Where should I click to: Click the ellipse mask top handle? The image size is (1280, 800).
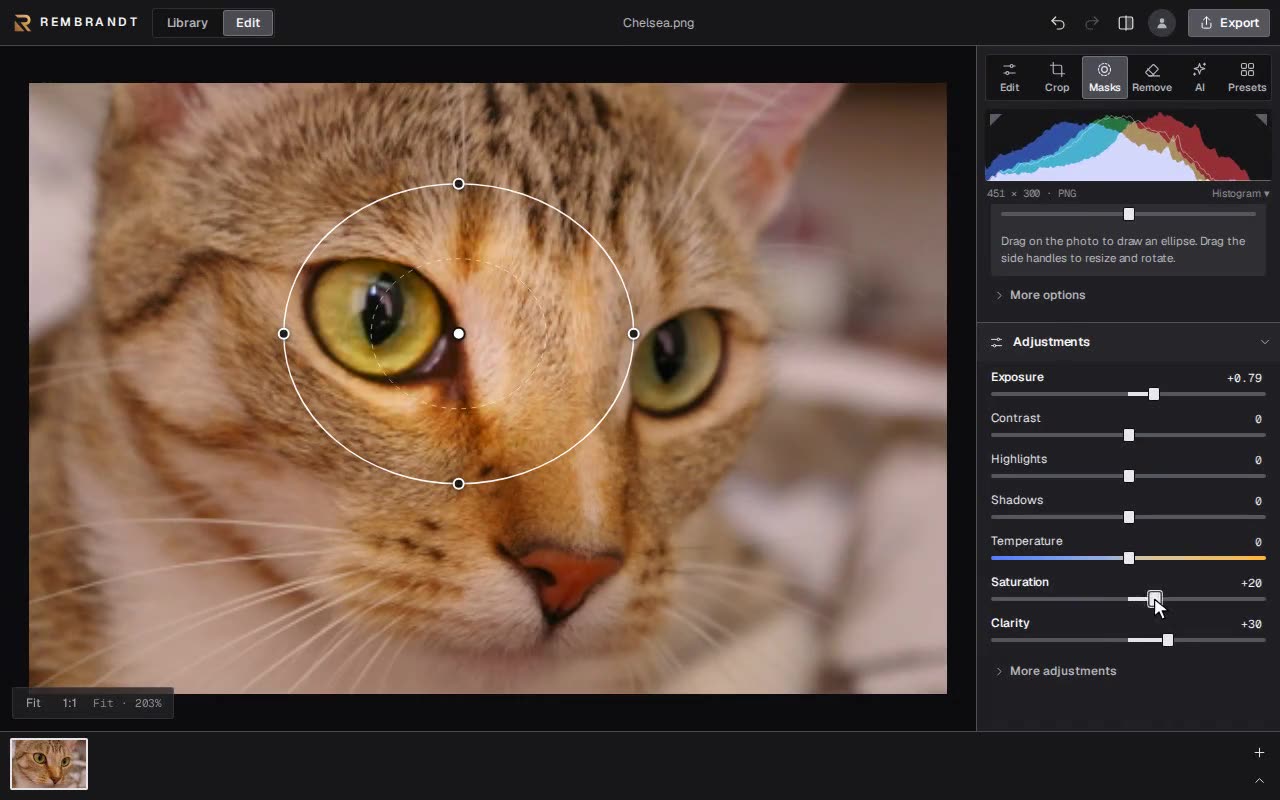point(459,184)
